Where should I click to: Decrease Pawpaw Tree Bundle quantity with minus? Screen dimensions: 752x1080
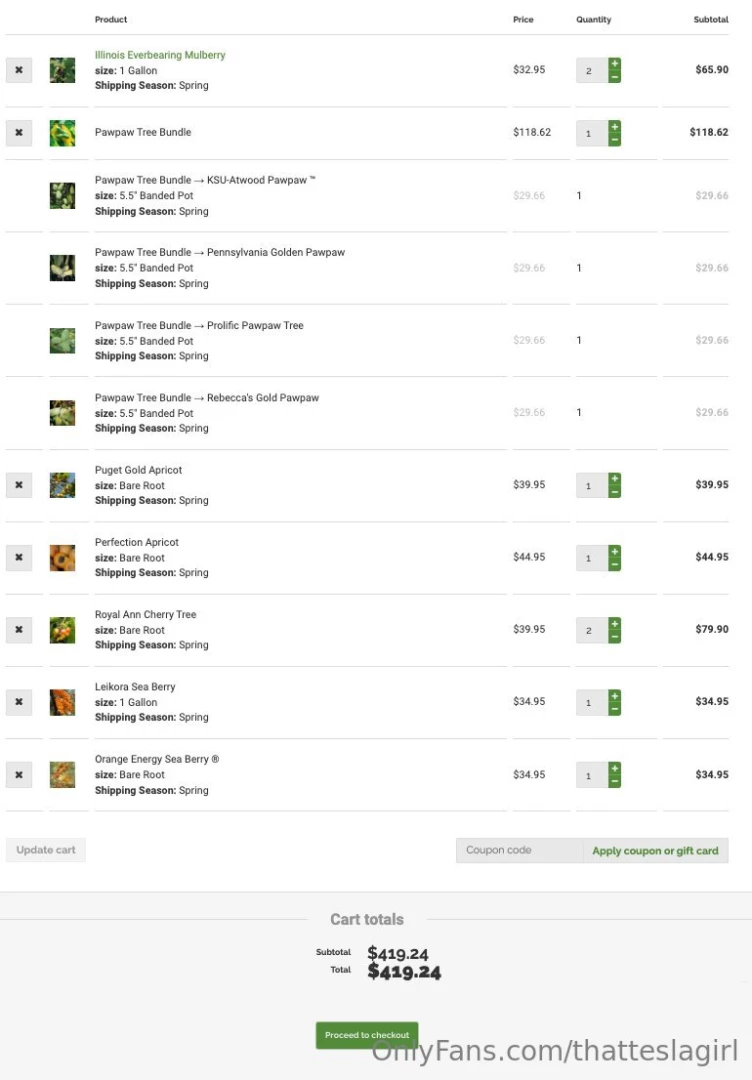(x=615, y=140)
